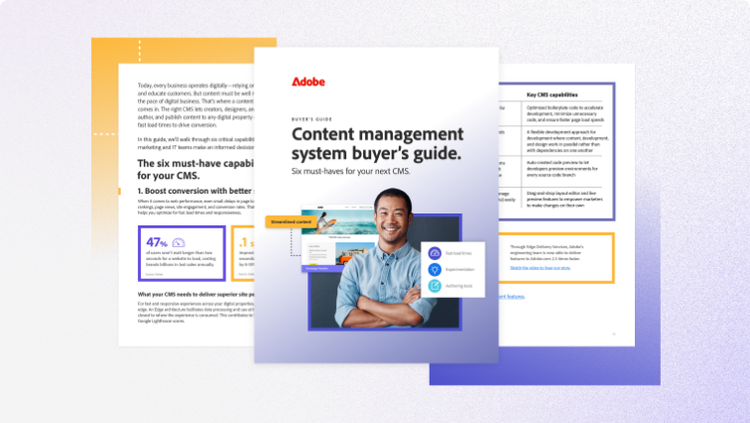
Task: Click the '1. Boost conversion with better' heading
Action: tap(195, 190)
